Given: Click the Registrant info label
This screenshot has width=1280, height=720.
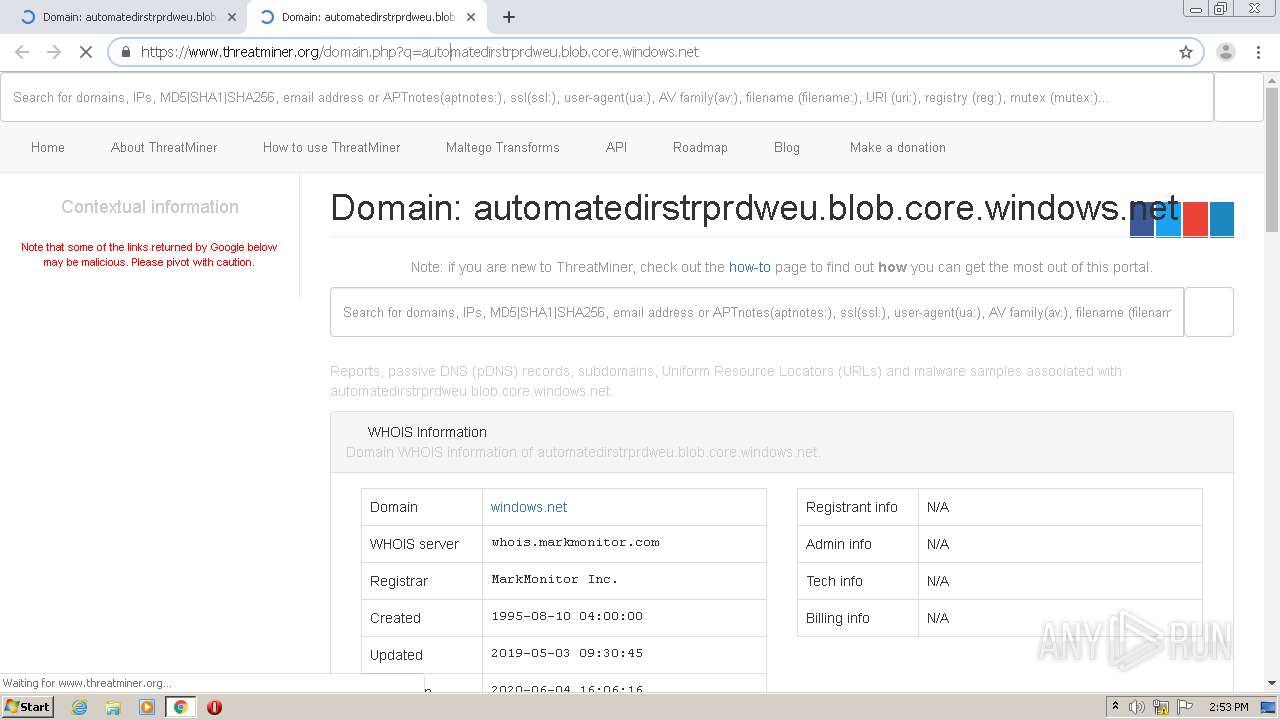Looking at the screenshot, I should (x=852, y=507).
